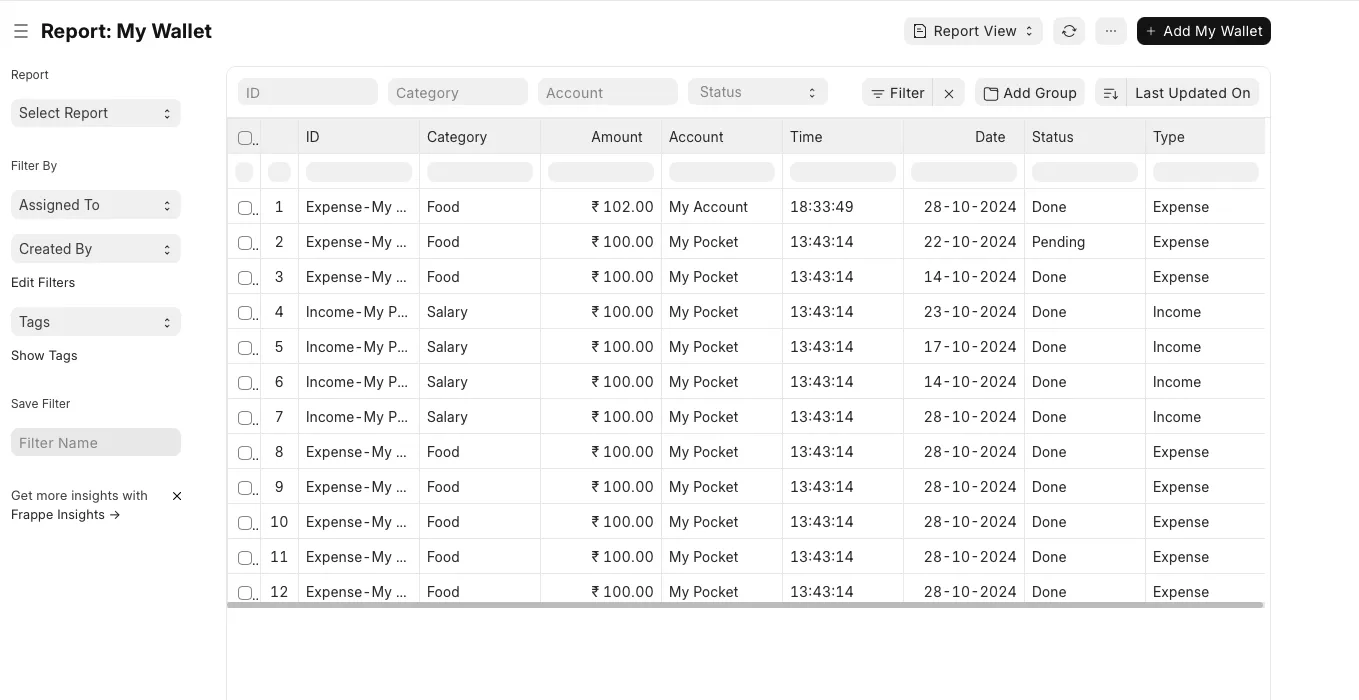The image size is (1359, 700).
Task: Focus the Account filter field in toolbar
Action: pyautogui.click(x=608, y=92)
